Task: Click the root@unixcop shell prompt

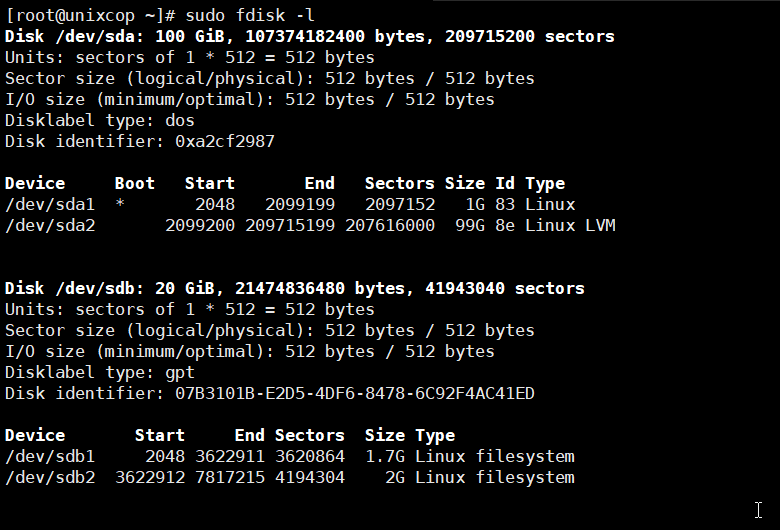Action: point(90,15)
